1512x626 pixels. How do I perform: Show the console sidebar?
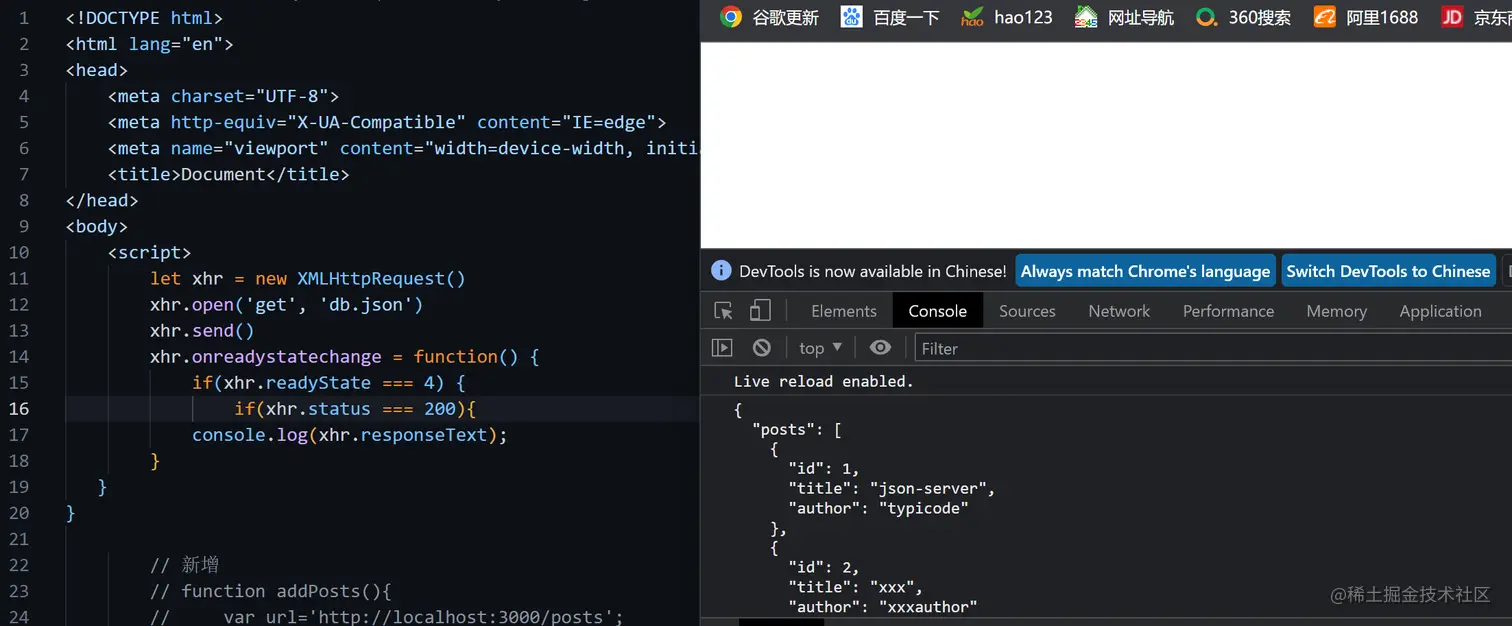tap(722, 348)
